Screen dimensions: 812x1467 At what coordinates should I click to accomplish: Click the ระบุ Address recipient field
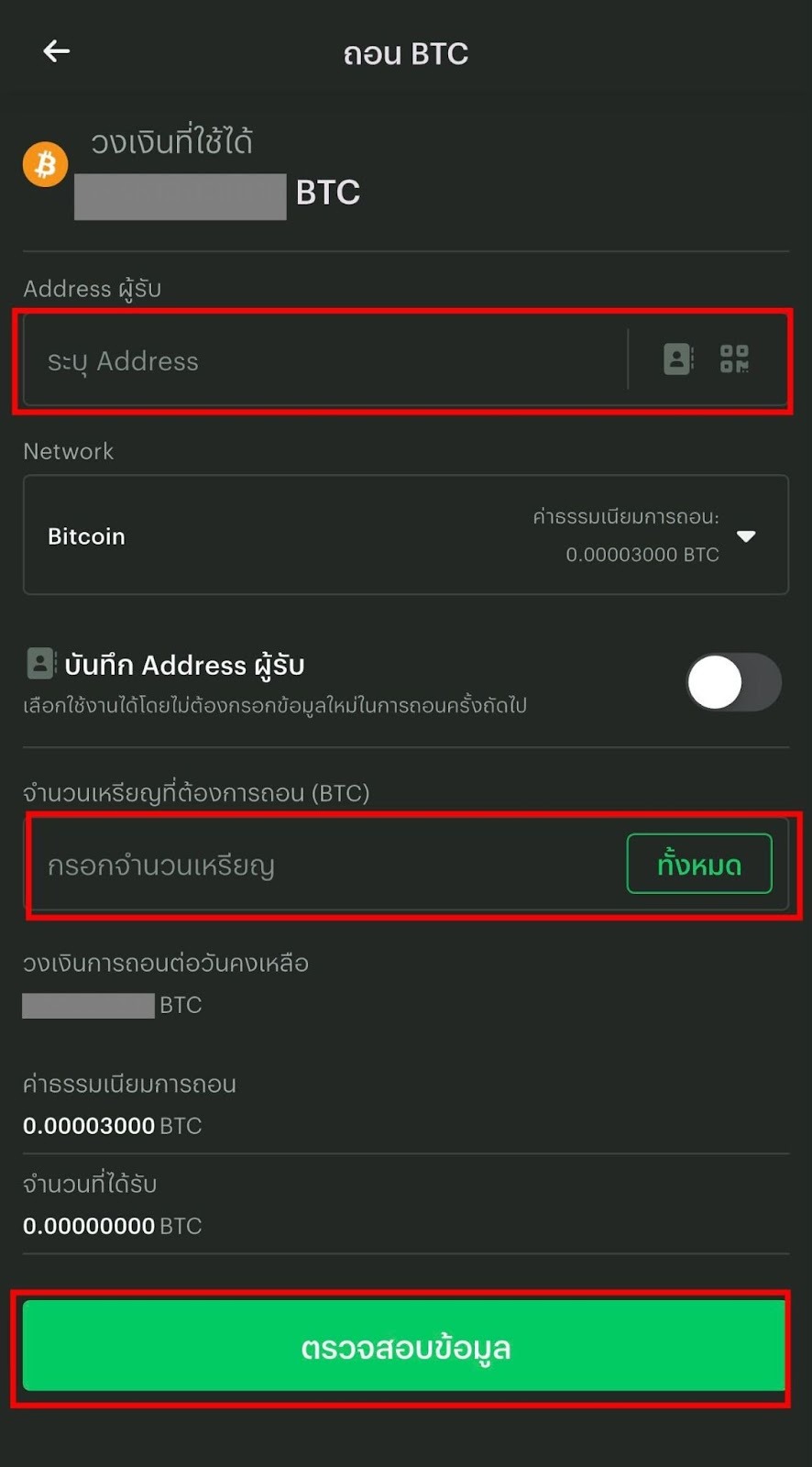(x=325, y=360)
